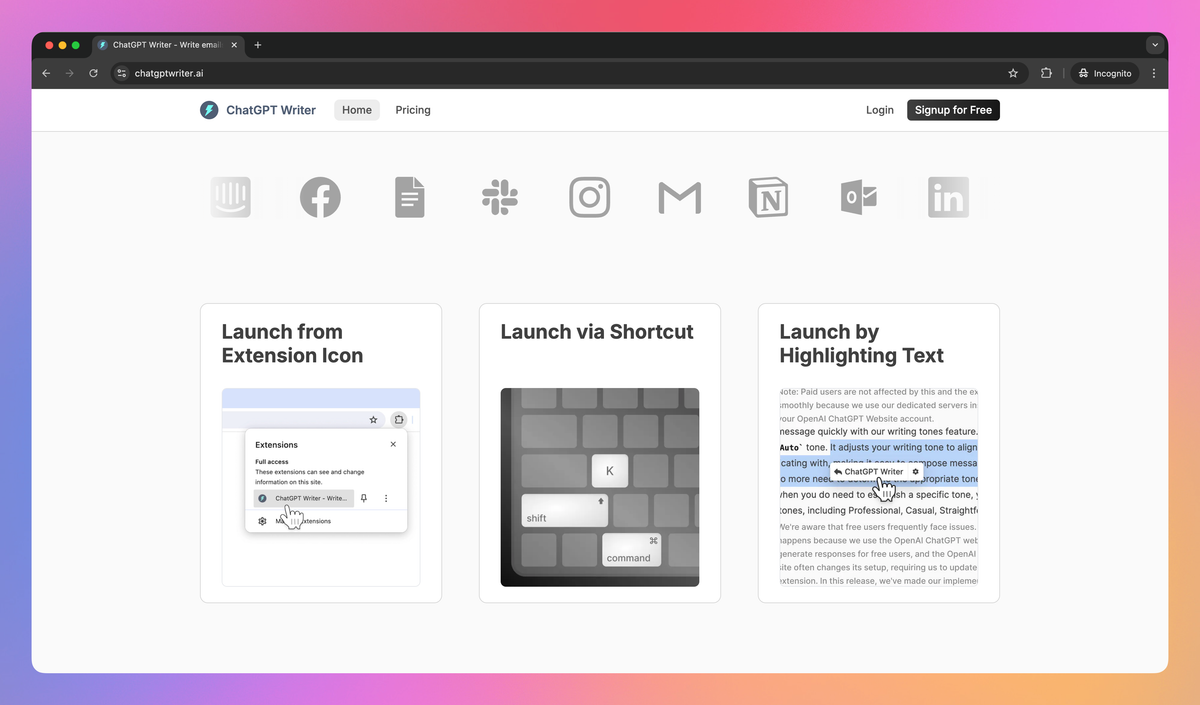Click the pin icon in Extensions popup image
This screenshot has width=1200, height=705.
click(364, 498)
